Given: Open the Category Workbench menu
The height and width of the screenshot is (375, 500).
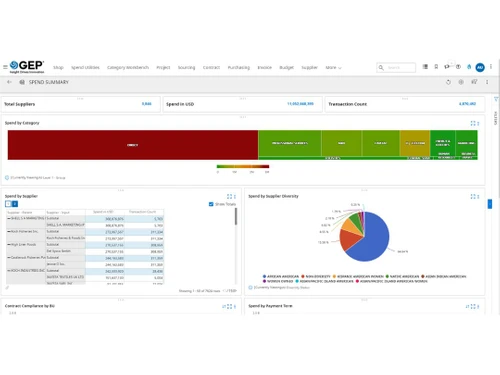Looking at the screenshot, I should tap(128, 67).
